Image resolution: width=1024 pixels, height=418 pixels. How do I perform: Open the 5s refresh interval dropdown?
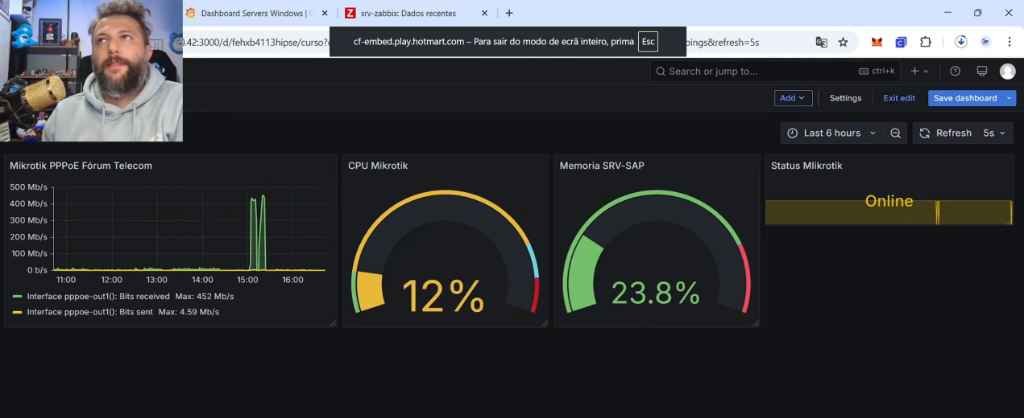pos(994,133)
